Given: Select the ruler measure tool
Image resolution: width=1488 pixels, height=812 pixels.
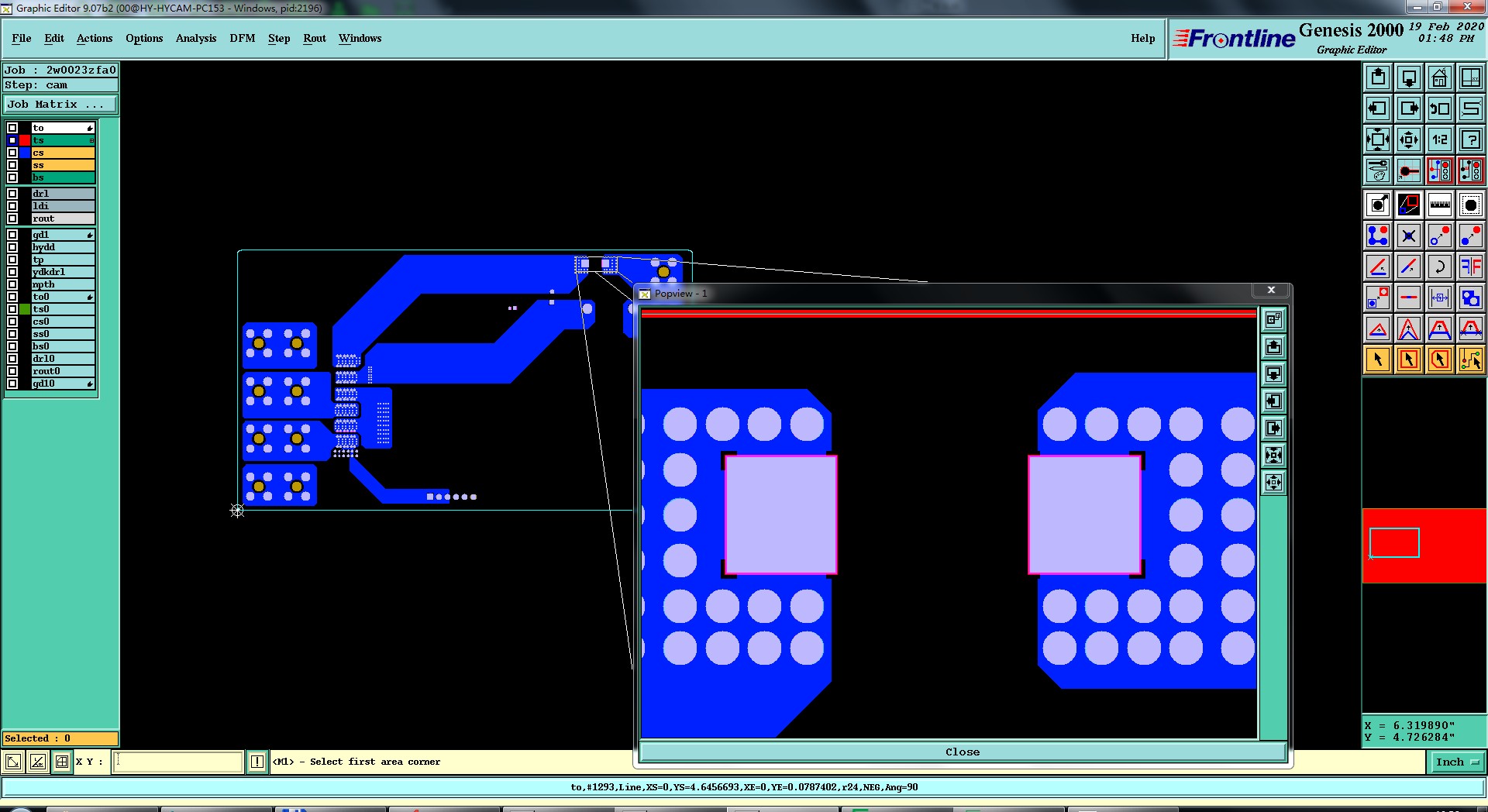Looking at the screenshot, I should tap(1440, 205).
